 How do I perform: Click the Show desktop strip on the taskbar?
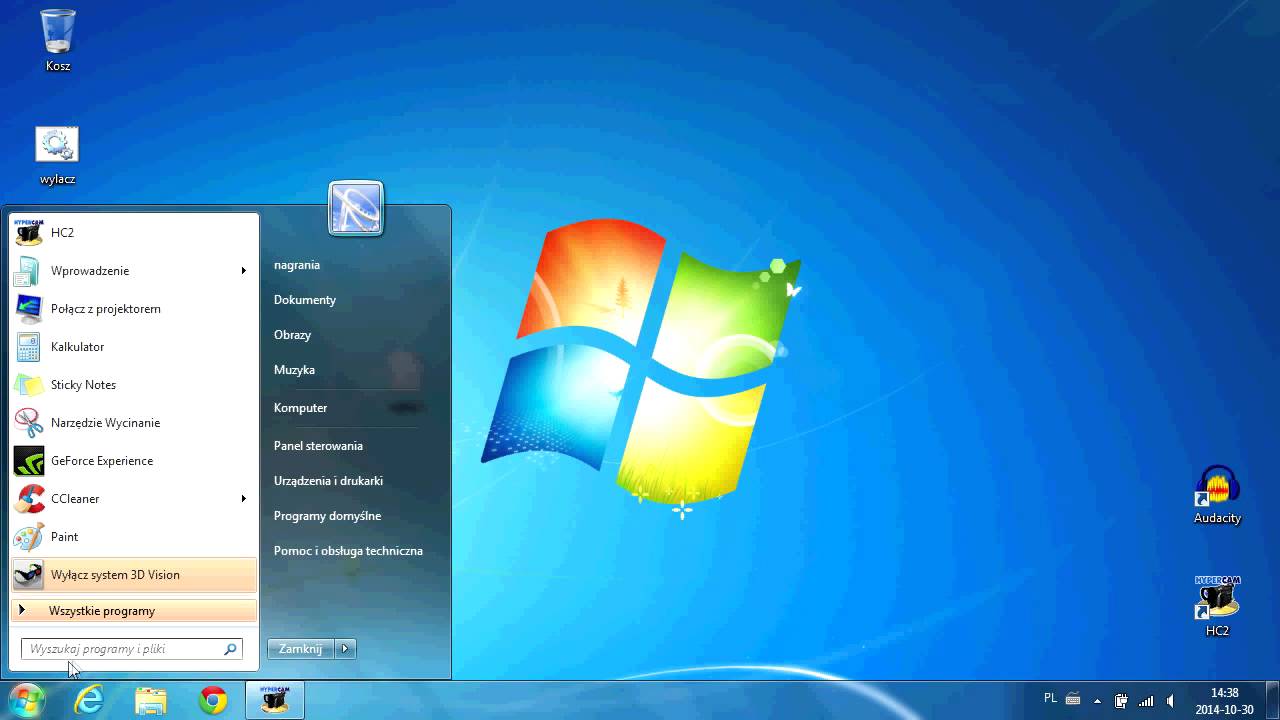[x=1272, y=701]
